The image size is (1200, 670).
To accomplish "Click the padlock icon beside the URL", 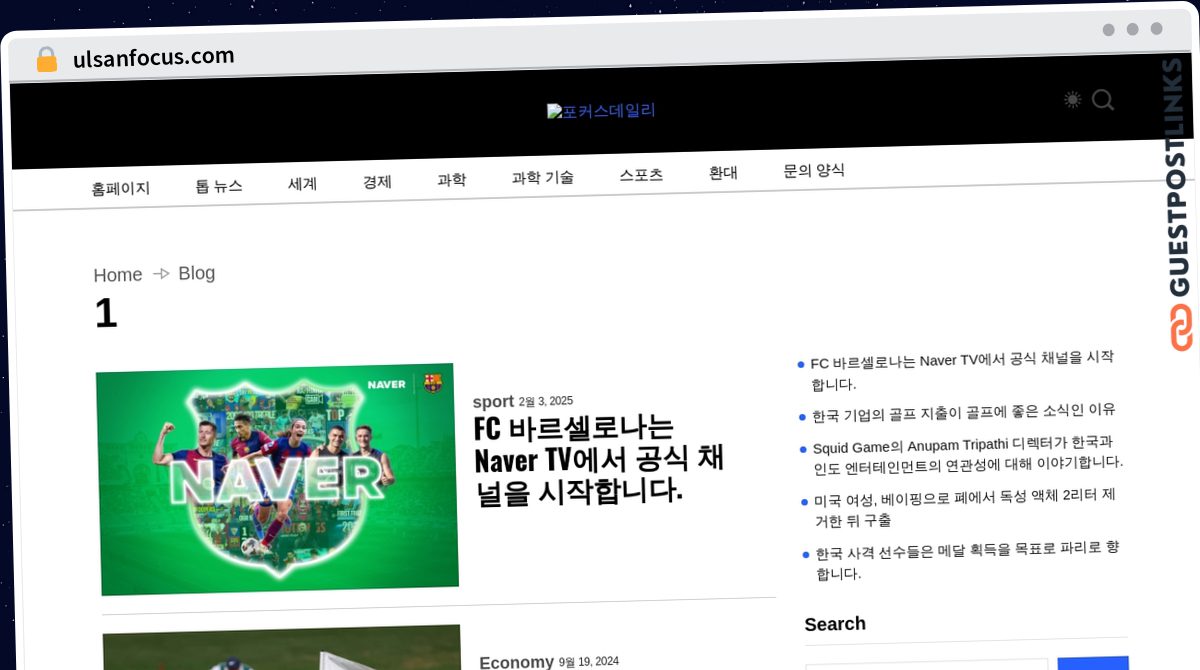I will (46, 59).
